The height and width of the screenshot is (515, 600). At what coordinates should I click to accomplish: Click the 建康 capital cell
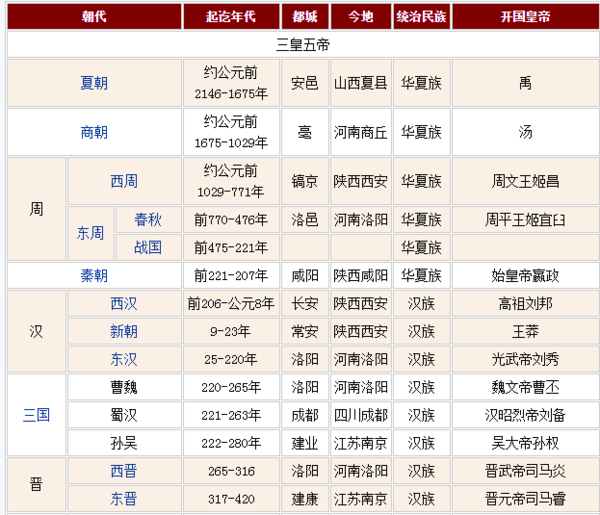(x=305, y=499)
